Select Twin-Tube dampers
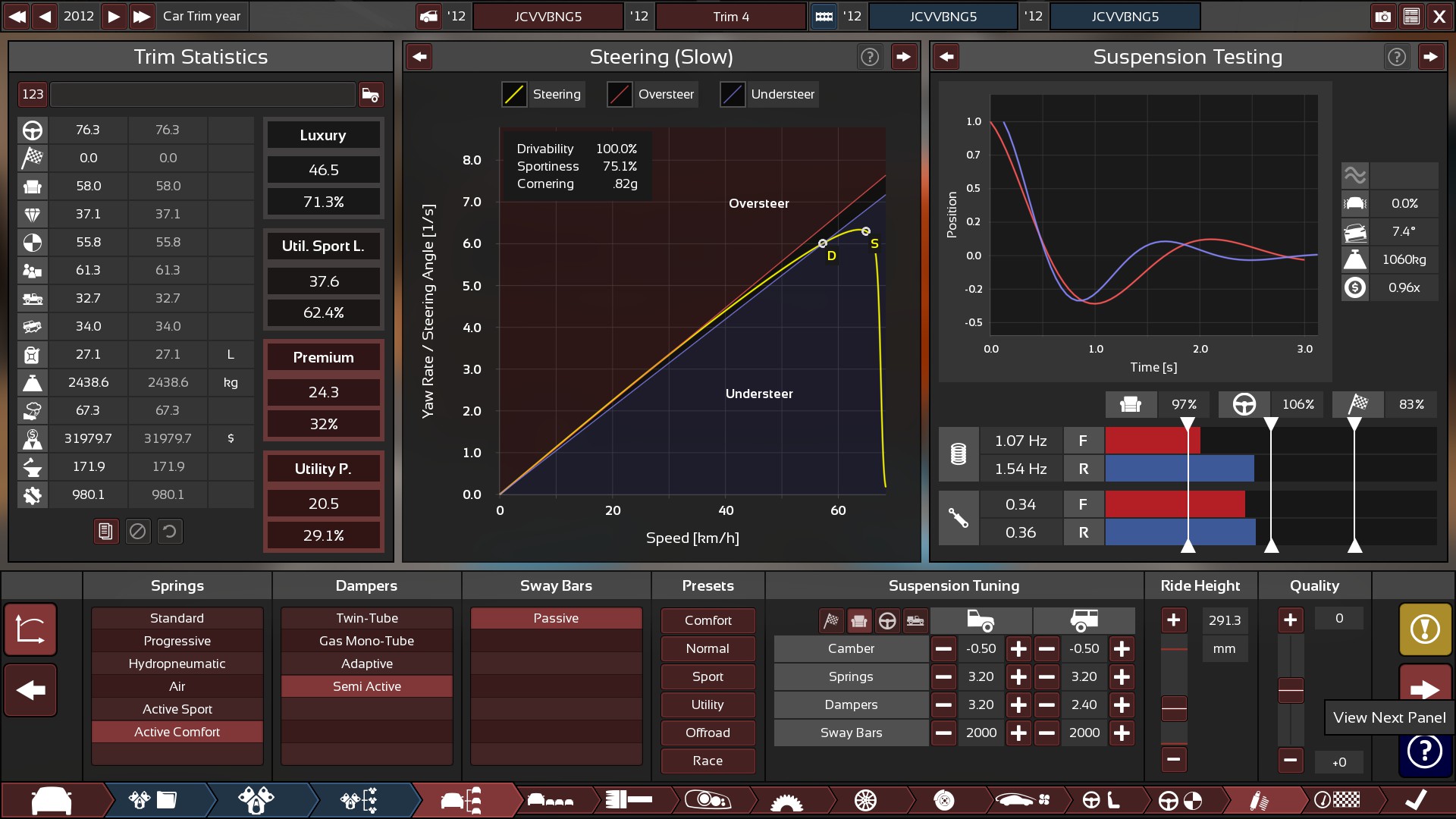 click(x=367, y=618)
